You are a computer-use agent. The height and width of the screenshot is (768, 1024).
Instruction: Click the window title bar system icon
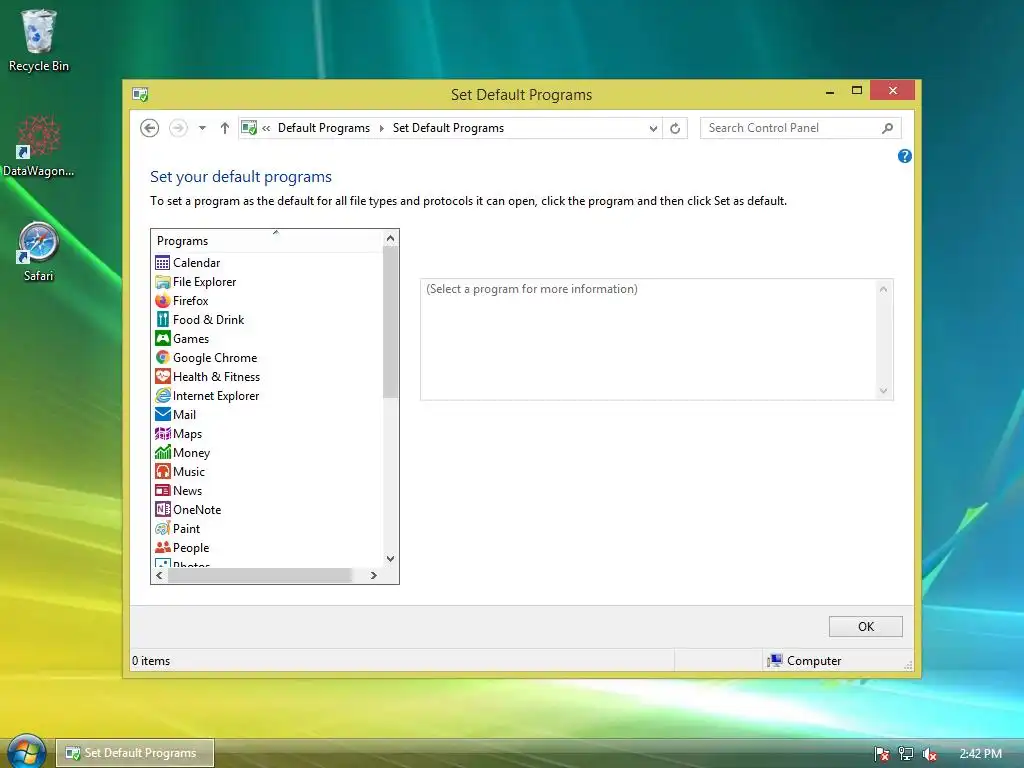pos(140,95)
